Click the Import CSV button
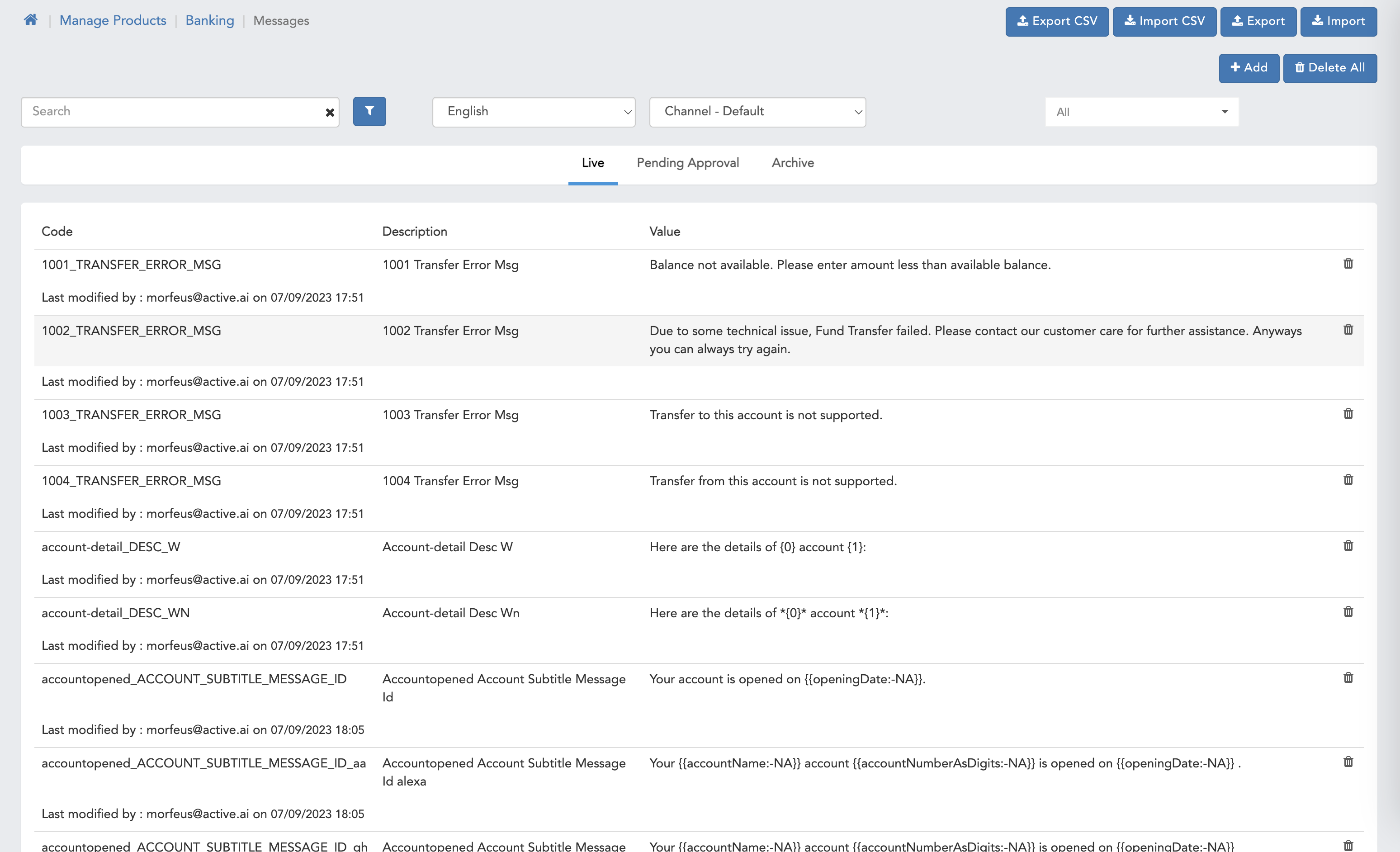The width and height of the screenshot is (1400, 852). coord(1164,22)
